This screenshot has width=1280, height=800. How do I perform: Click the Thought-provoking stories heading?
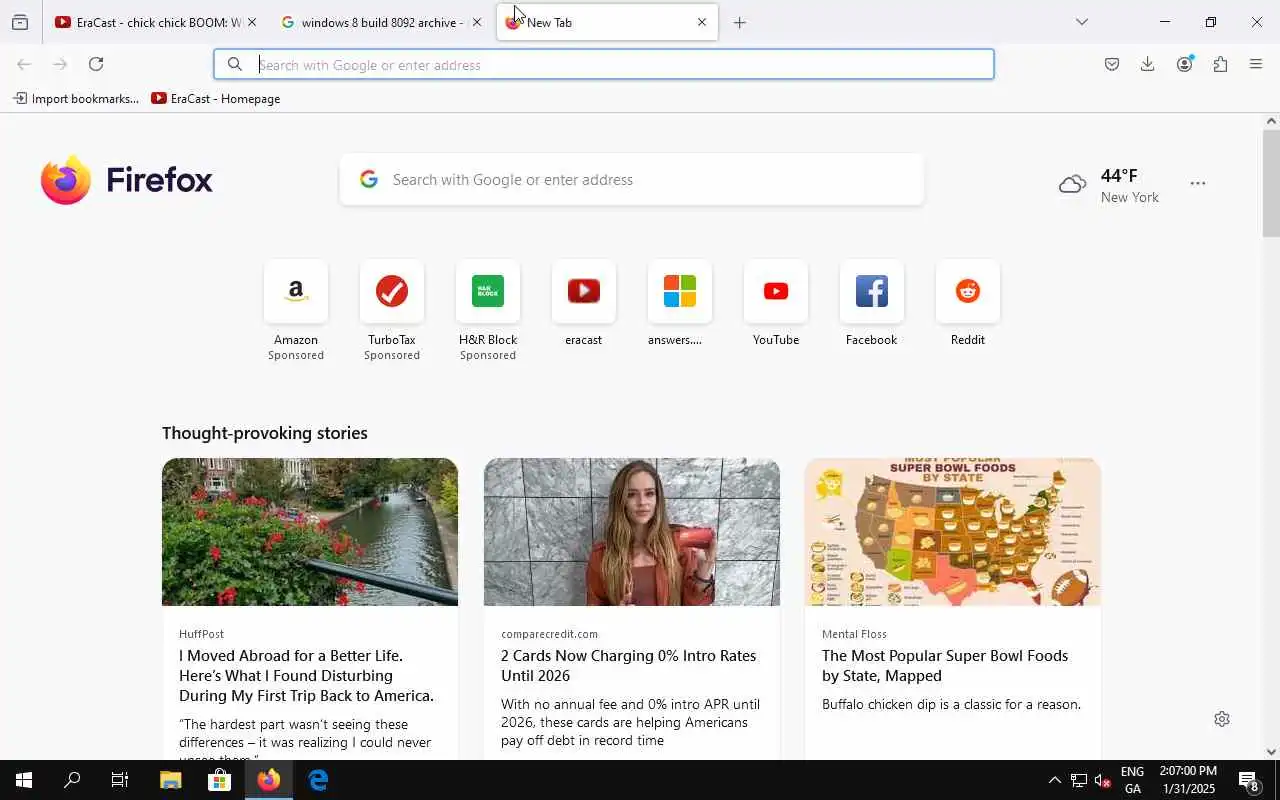pos(265,433)
